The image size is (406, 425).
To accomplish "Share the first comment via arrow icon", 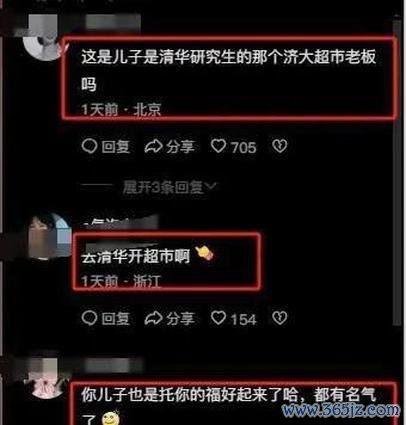I will tap(153, 146).
